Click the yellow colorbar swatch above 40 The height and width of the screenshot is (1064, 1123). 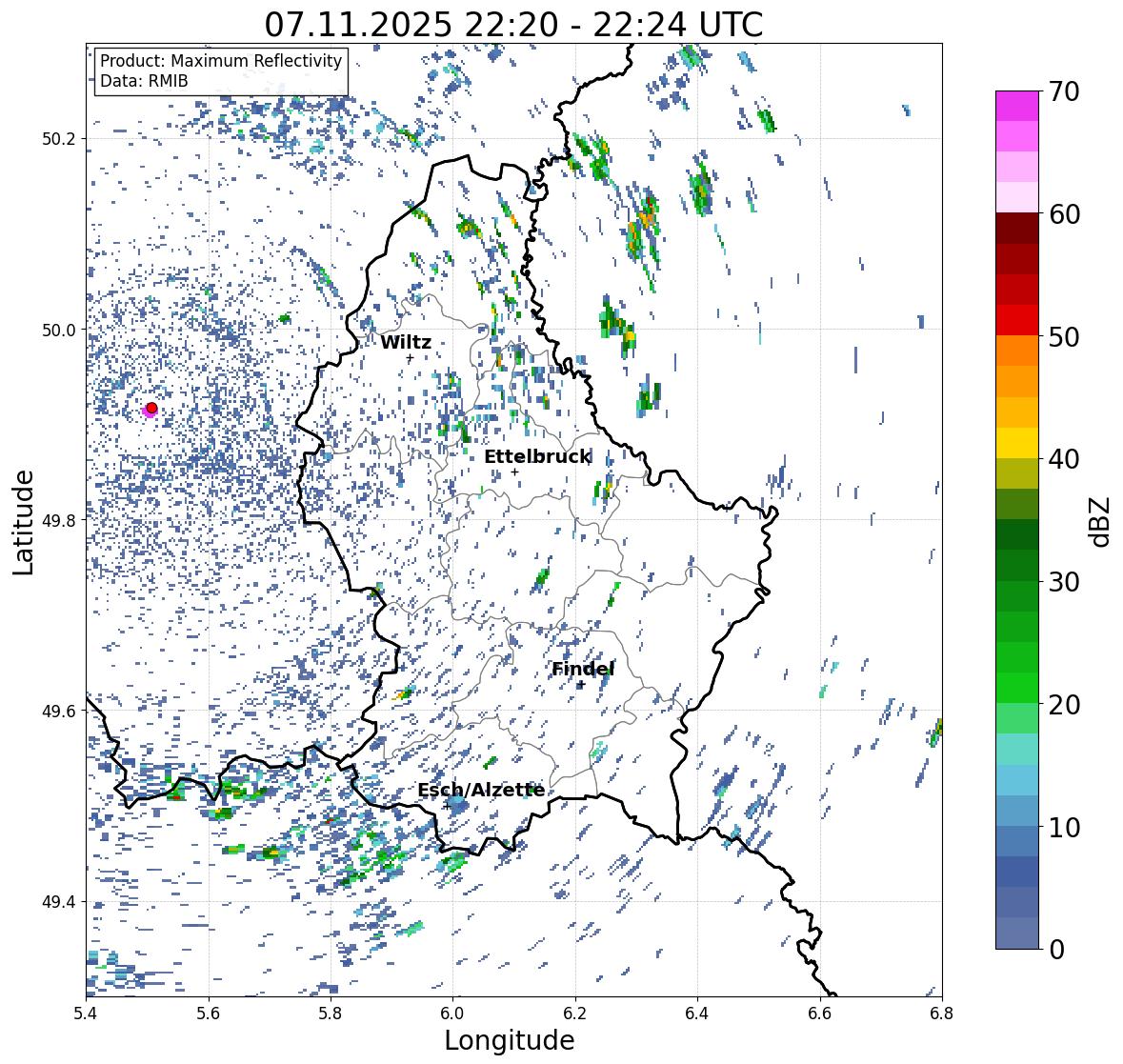tap(1017, 443)
